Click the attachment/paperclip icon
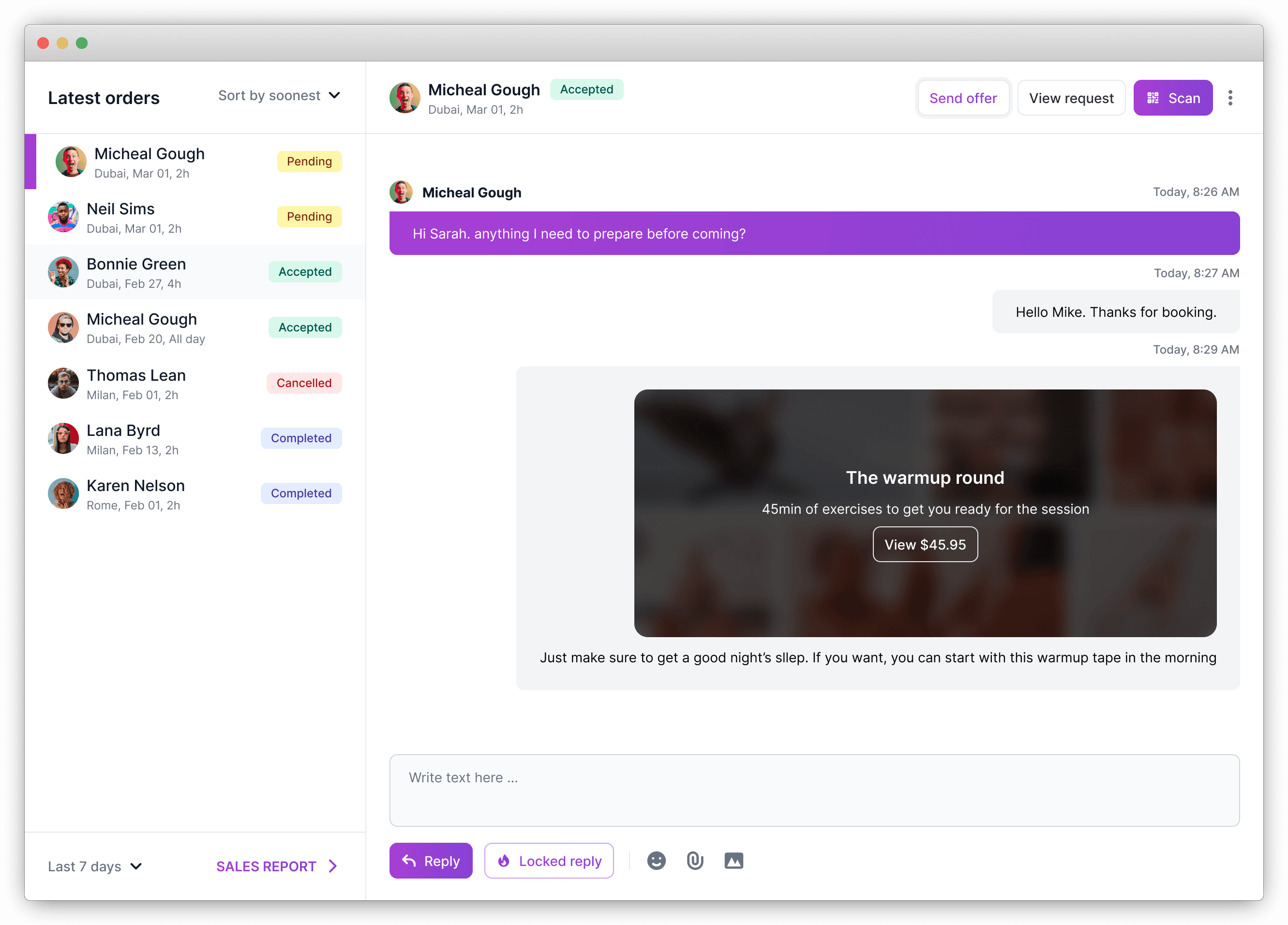Viewport: 1288px width, 925px height. pos(695,860)
